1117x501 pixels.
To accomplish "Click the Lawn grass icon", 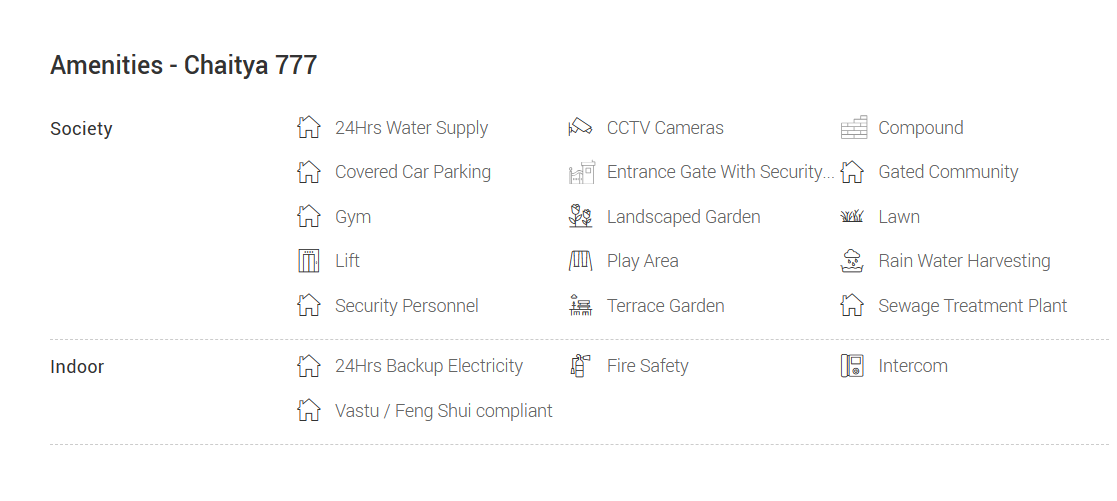I will coord(852,217).
